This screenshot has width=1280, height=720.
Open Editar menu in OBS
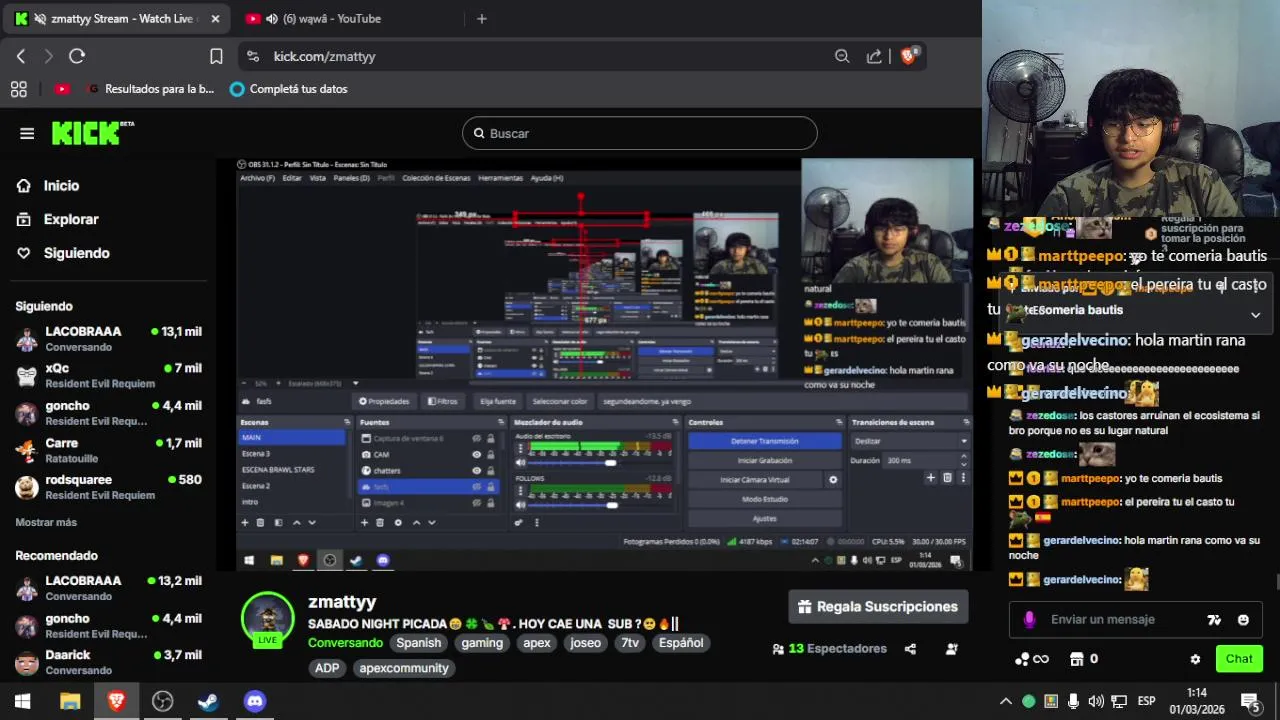pos(292,178)
